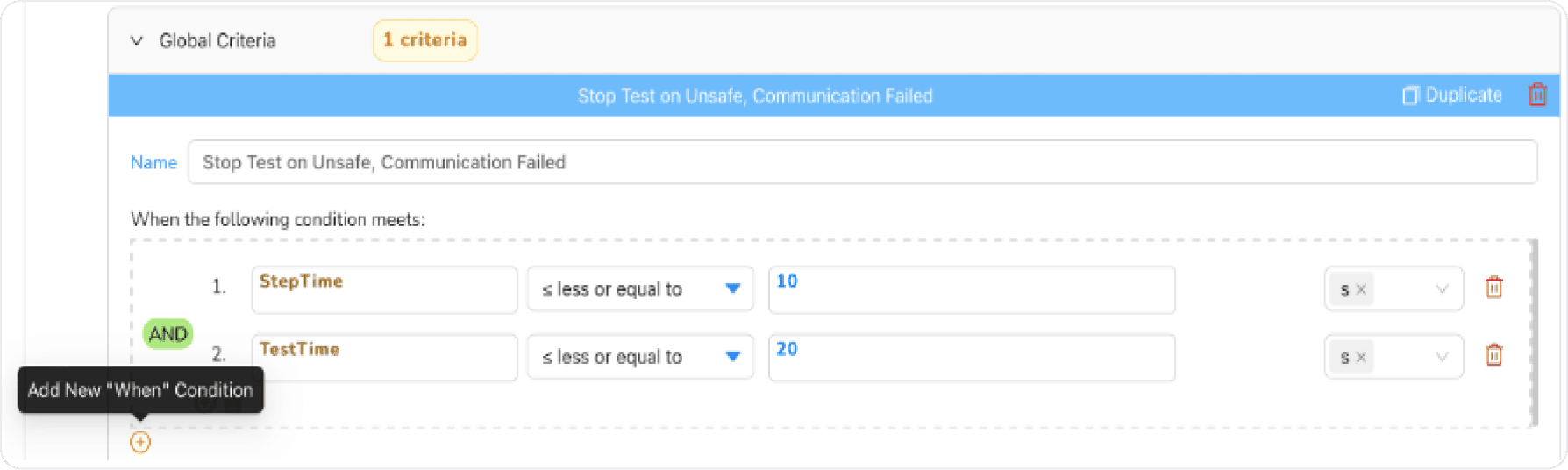Expand the unit dropdown chevron in row 1
The height and width of the screenshot is (470, 1568).
[x=1442, y=289]
